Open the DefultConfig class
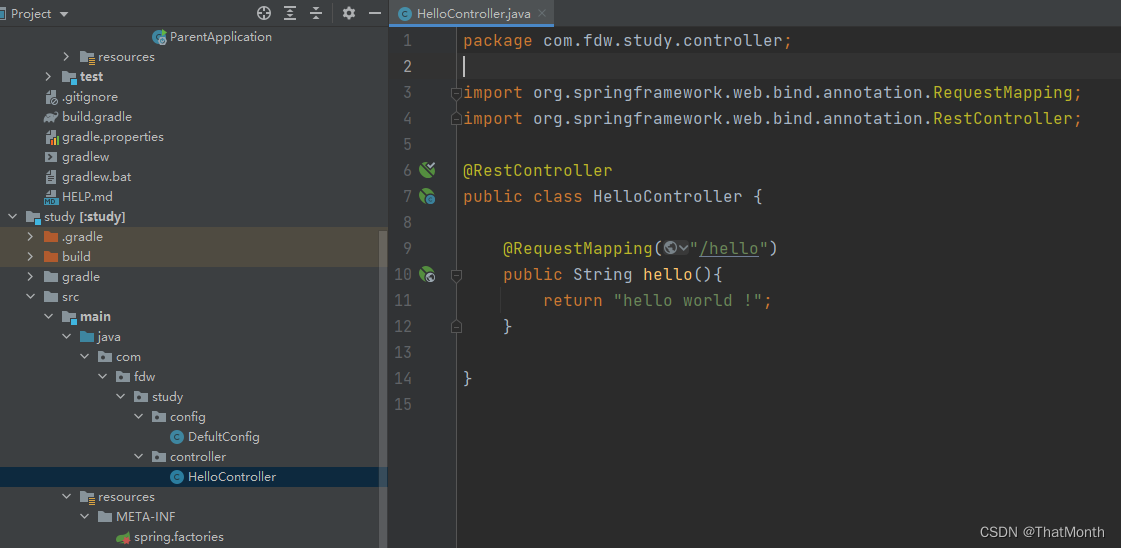 pyautogui.click(x=223, y=437)
